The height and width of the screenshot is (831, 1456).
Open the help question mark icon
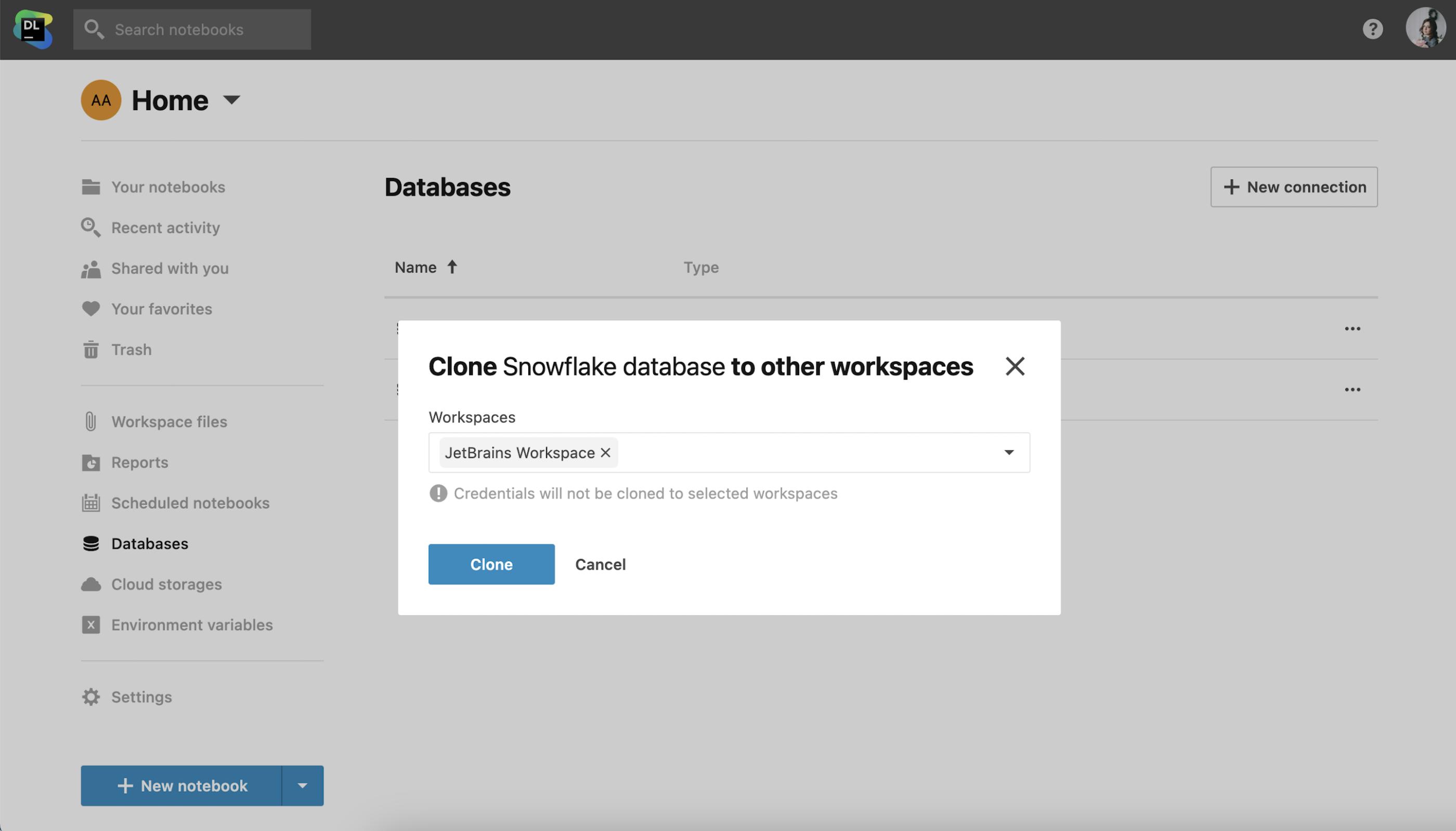pos(1372,29)
